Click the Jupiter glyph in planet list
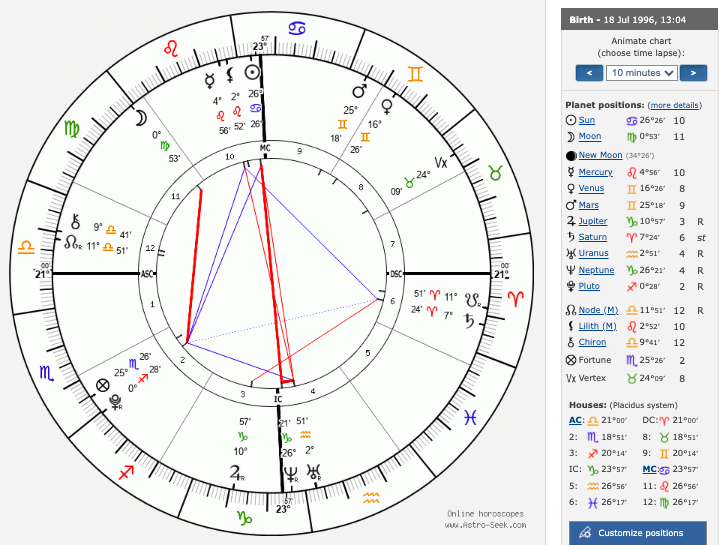Screen dimensions: 719x545 (x=571, y=221)
